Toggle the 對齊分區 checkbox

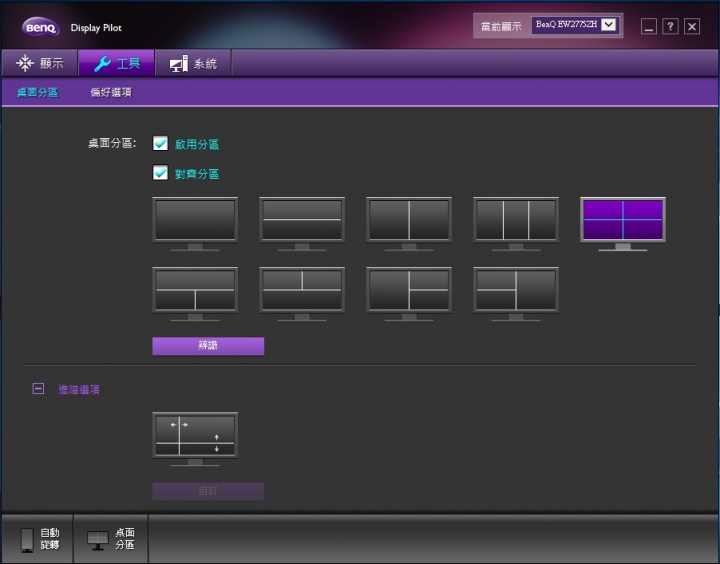160,173
